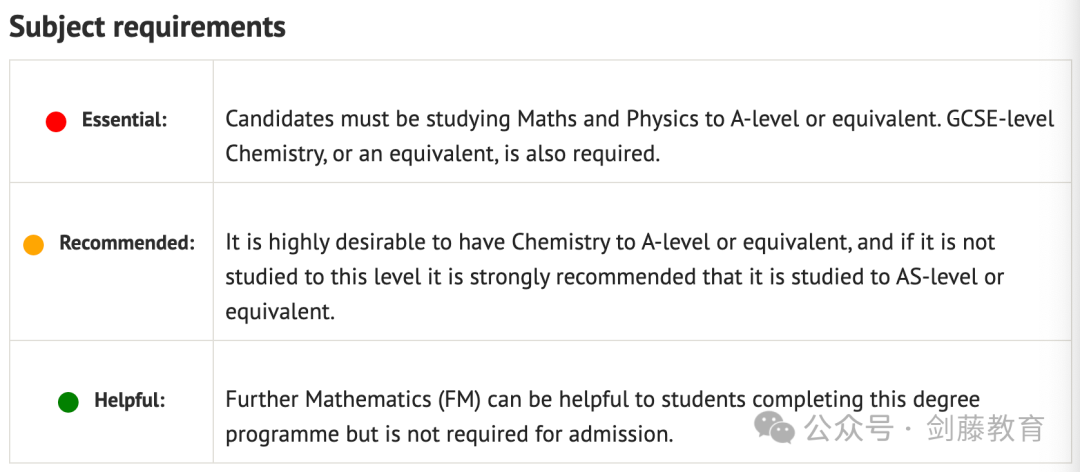Click the "剑藤教育" watermark text
Screen dimensions: 1080x472
click(987, 429)
